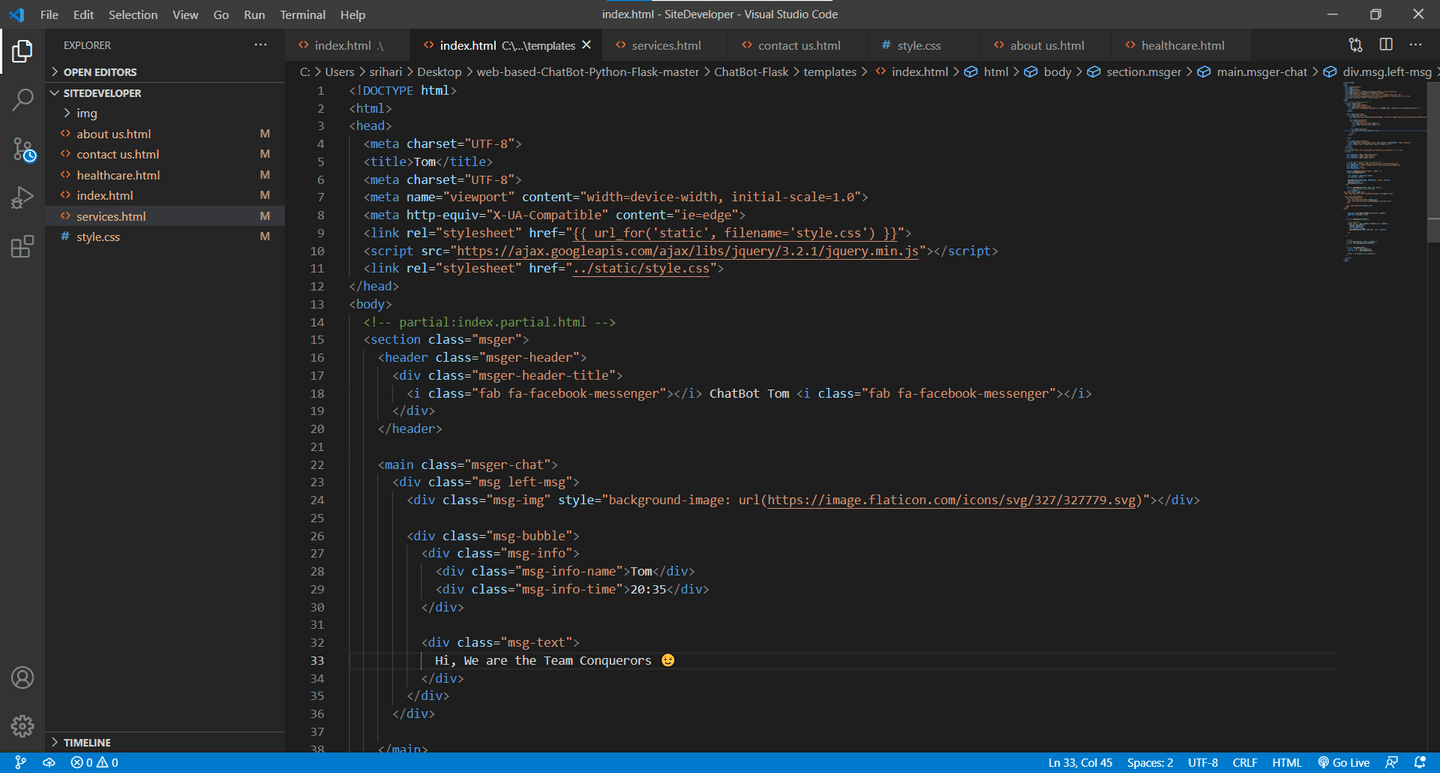Open the Selection menu
The height and width of the screenshot is (773, 1440).
point(133,15)
